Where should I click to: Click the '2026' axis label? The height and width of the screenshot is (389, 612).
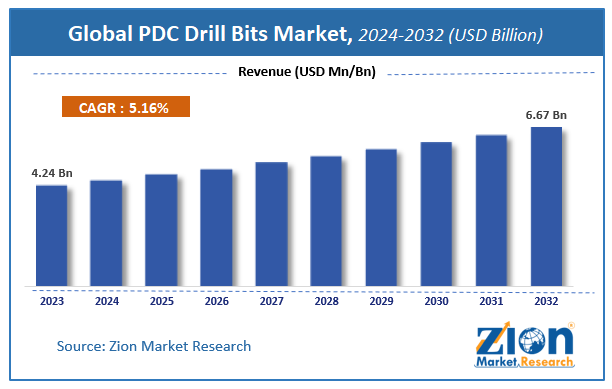(217, 301)
